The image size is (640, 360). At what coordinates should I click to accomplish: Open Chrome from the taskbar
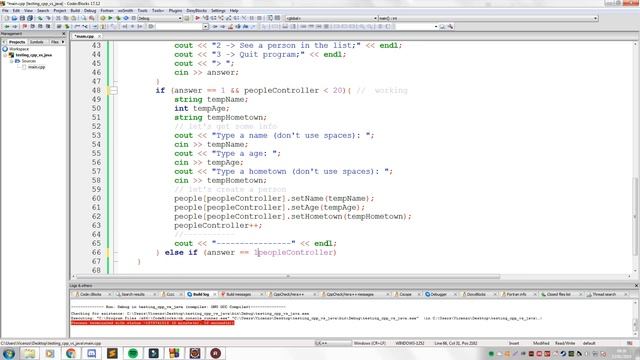click(x=71, y=353)
